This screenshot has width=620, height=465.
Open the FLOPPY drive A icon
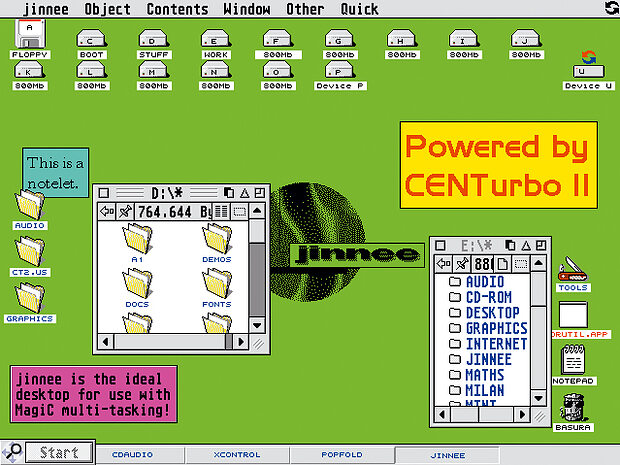[x=30, y=35]
